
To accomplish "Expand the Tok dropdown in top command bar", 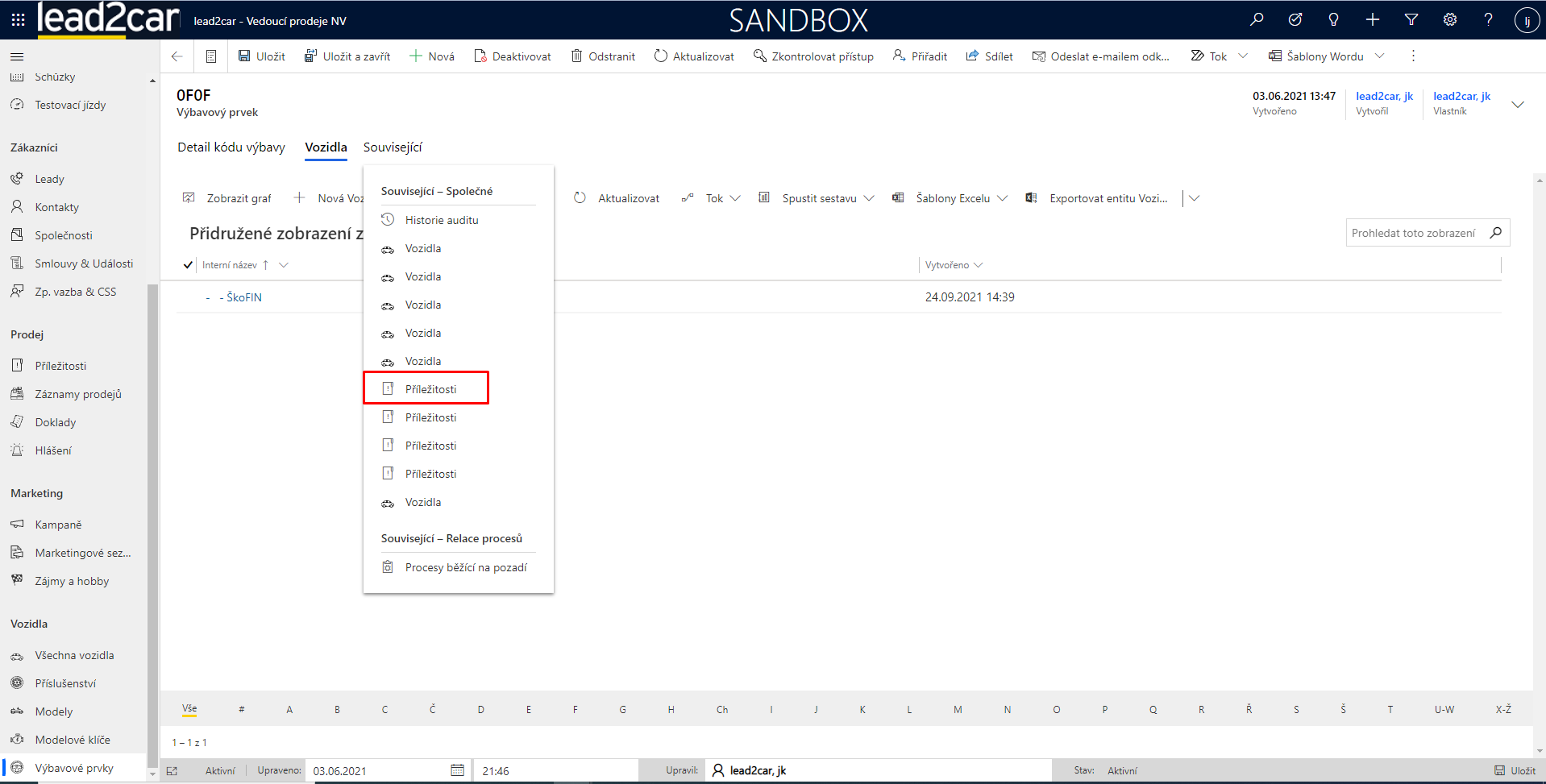I will point(1242,56).
